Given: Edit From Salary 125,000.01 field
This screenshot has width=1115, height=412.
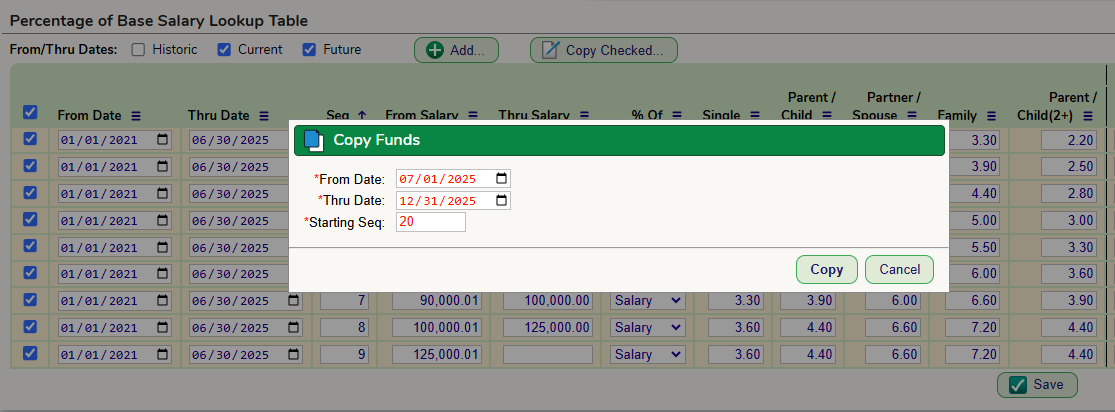Looking at the screenshot, I should [437, 354].
